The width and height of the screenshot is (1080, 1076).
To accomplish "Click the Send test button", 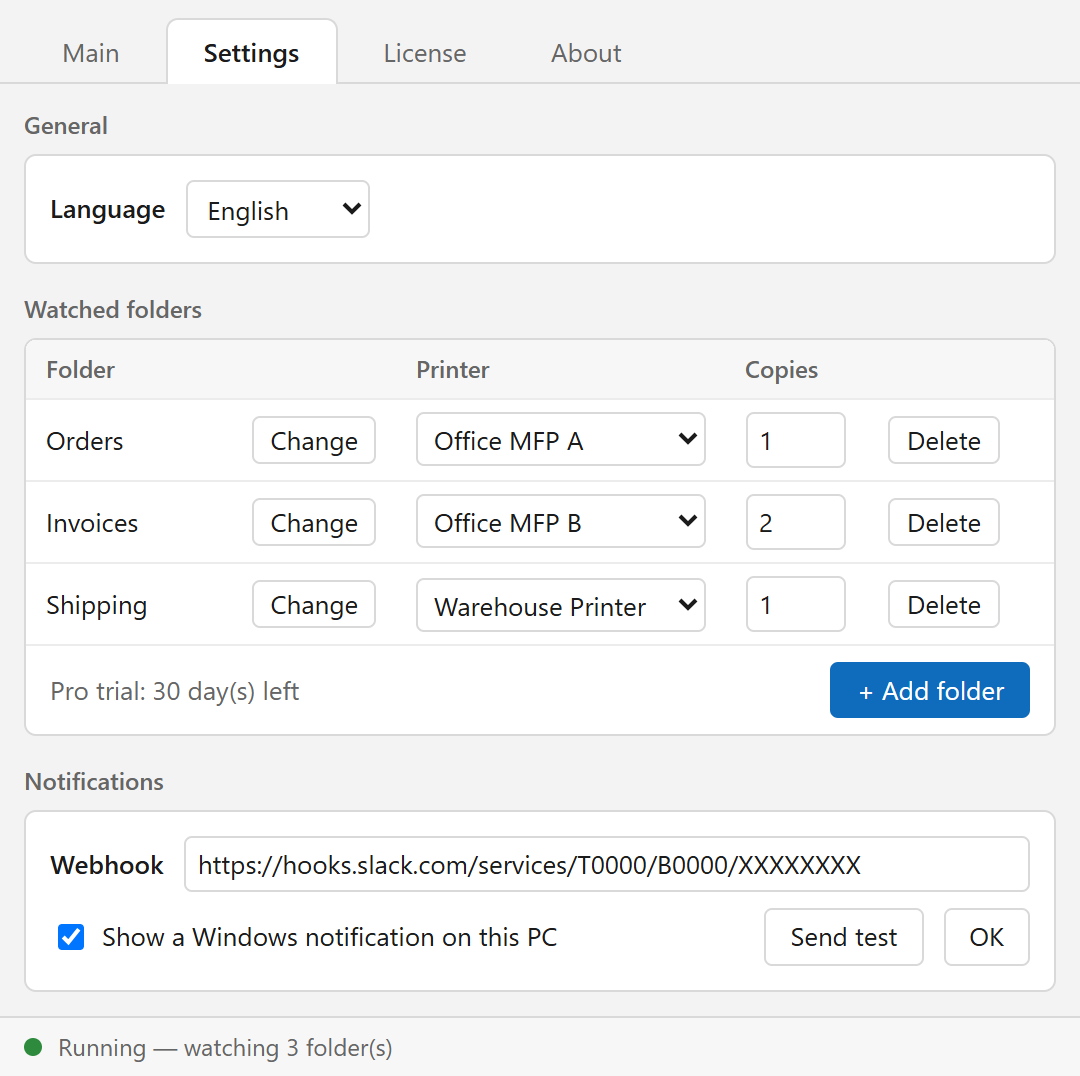I will tap(844, 937).
